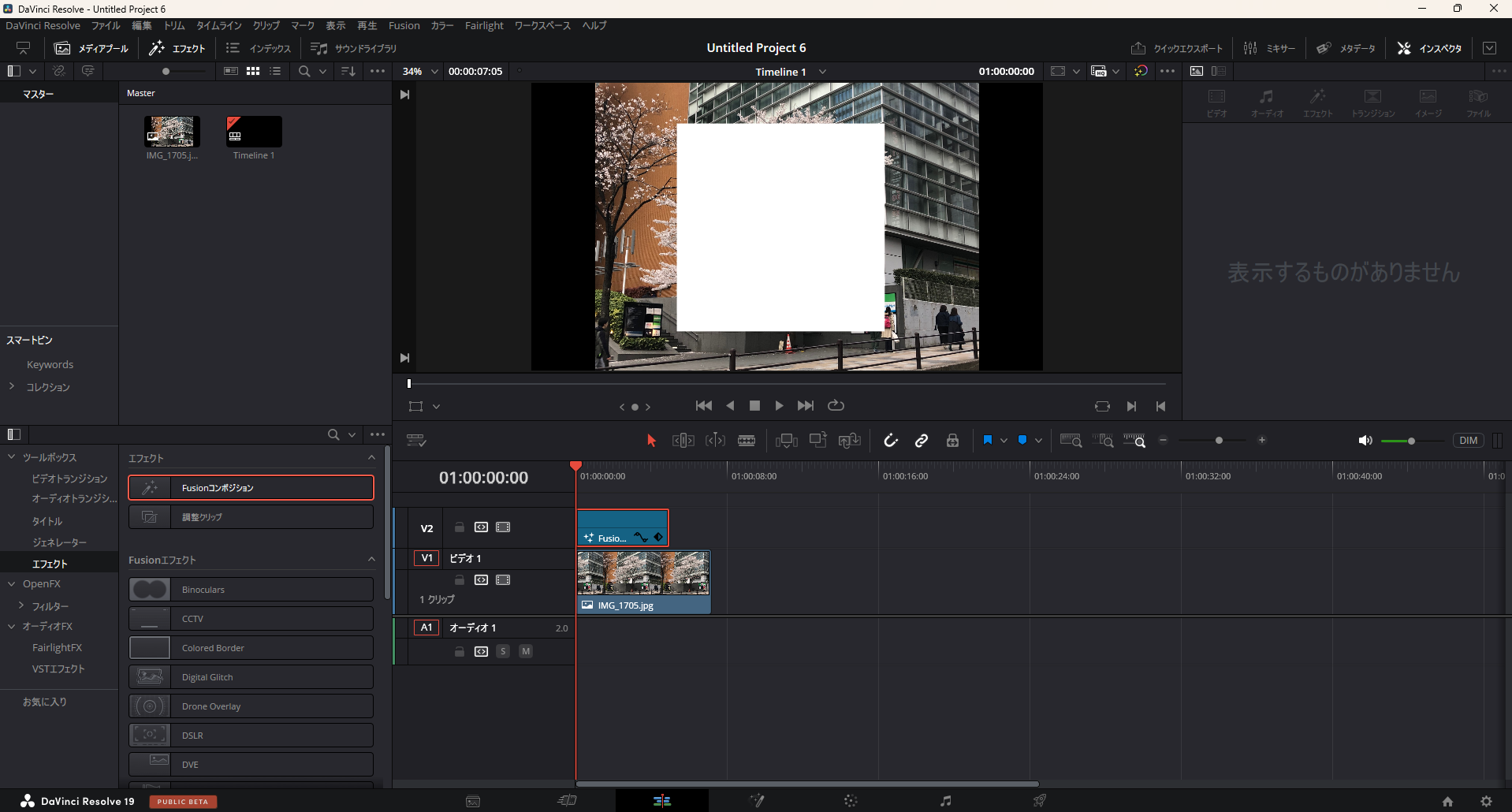Screen dimensions: 1512x812
Task: Open the ファイル menu
Action: pyautogui.click(x=106, y=26)
